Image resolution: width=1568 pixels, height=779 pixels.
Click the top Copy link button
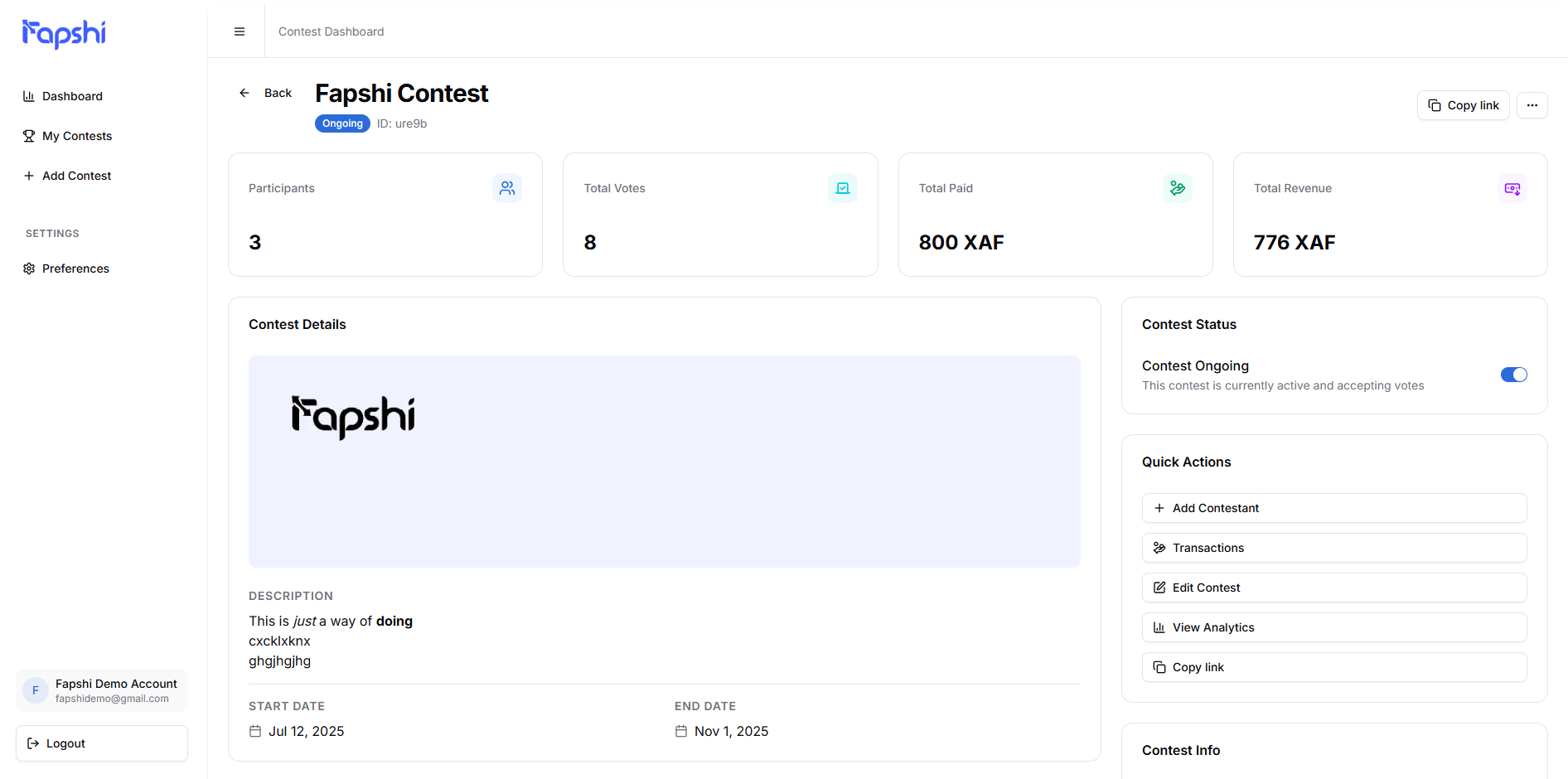(x=1463, y=105)
